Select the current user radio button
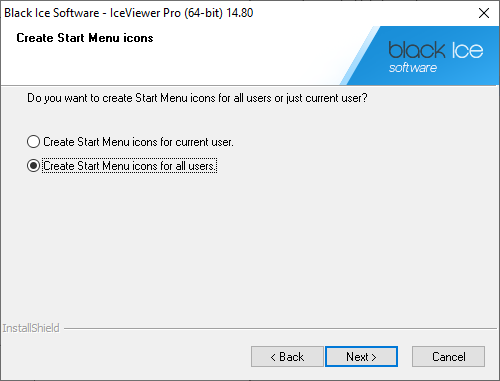The image size is (500, 381). click(x=33, y=142)
